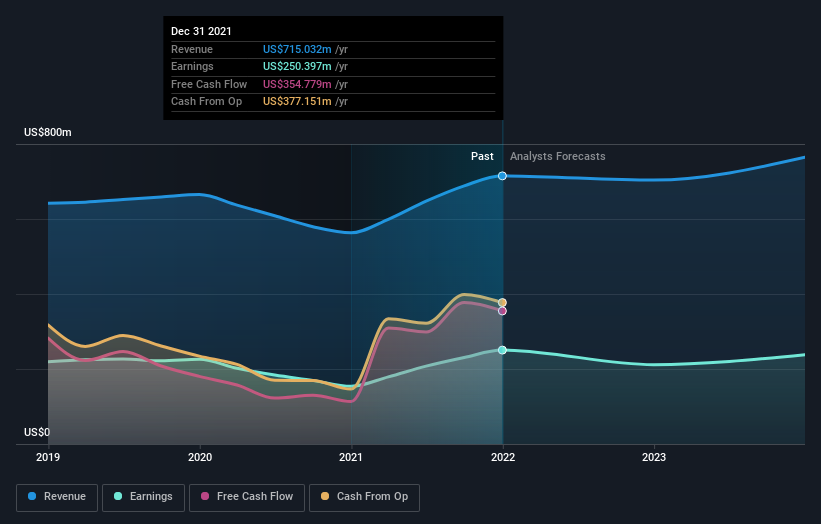Viewport: 821px width, 524px height.
Task: Click the US$0 y-axis label
Action: point(37,432)
